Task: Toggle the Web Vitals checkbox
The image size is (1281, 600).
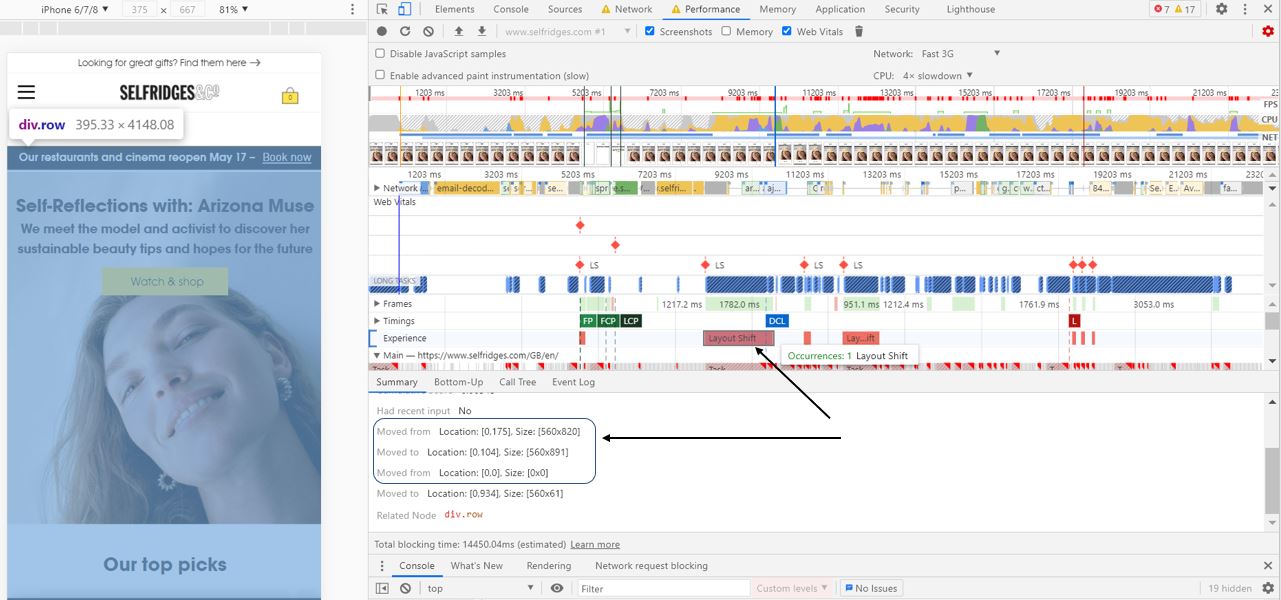Action: pyautogui.click(x=786, y=31)
